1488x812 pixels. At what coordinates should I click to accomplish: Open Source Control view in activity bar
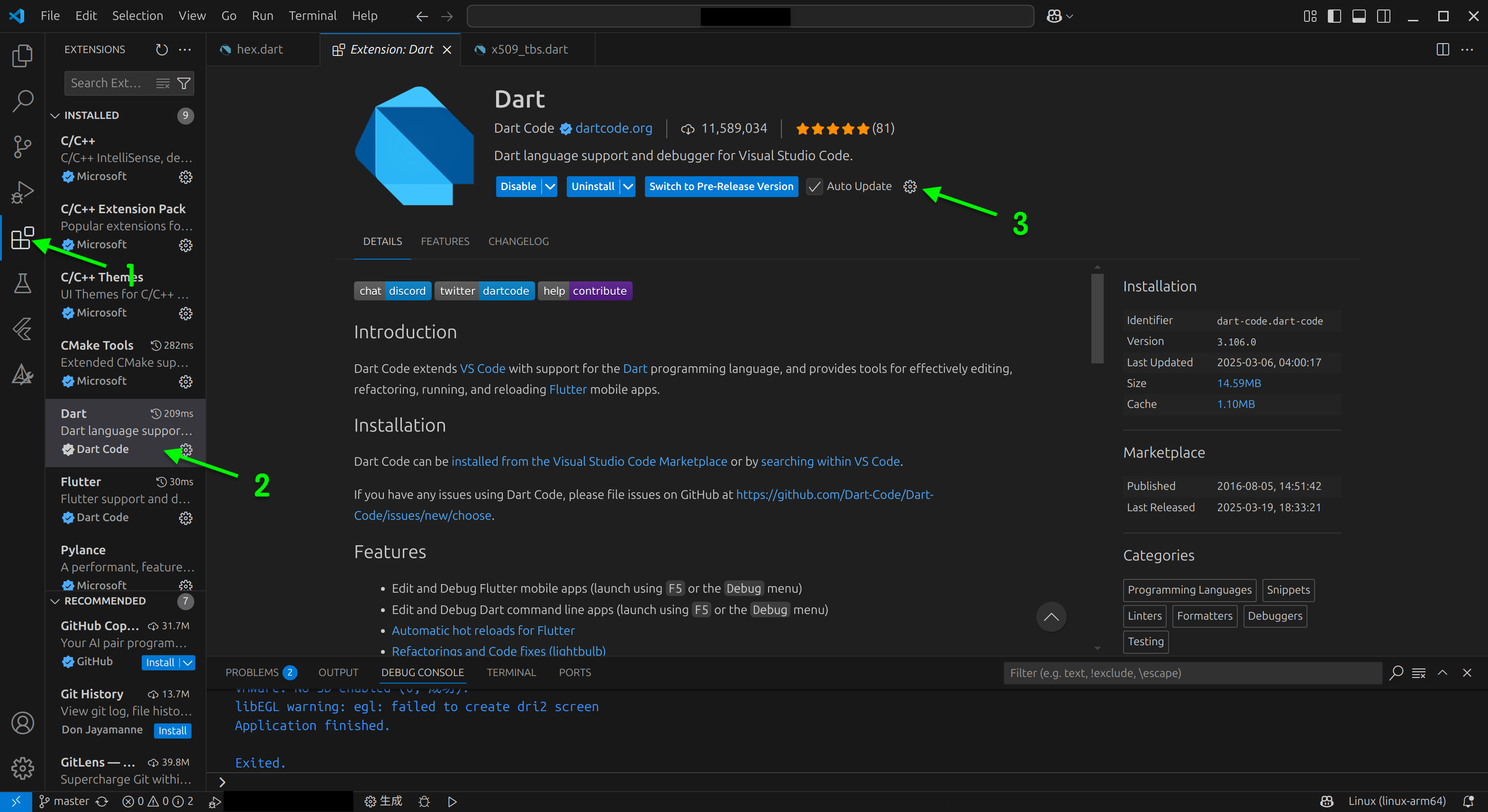(x=22, y=147)
